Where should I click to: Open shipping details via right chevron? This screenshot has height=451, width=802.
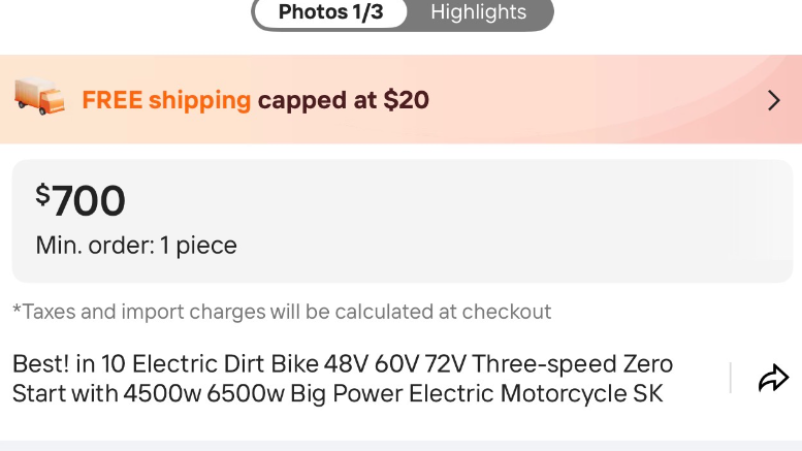774,100
